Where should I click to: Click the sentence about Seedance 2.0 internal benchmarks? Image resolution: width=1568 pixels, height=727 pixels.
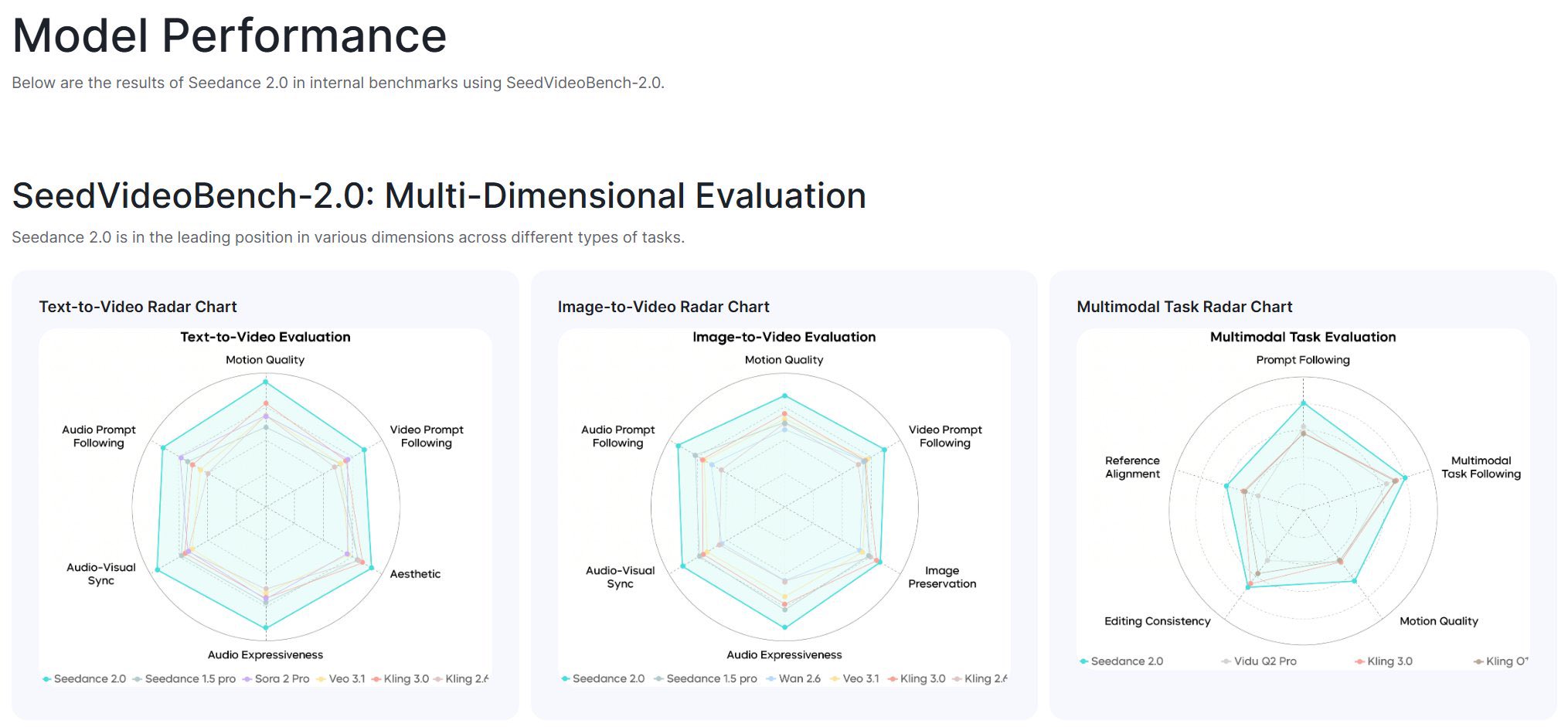pyautogui.click(x=338, y=83)
